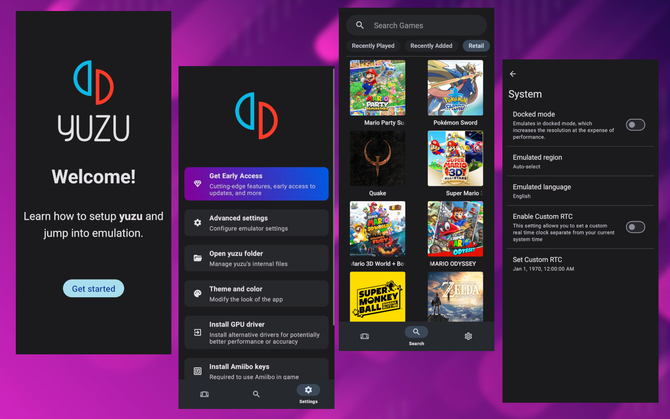Open Get Early Access card
The image size is (670, 419).
256,184
